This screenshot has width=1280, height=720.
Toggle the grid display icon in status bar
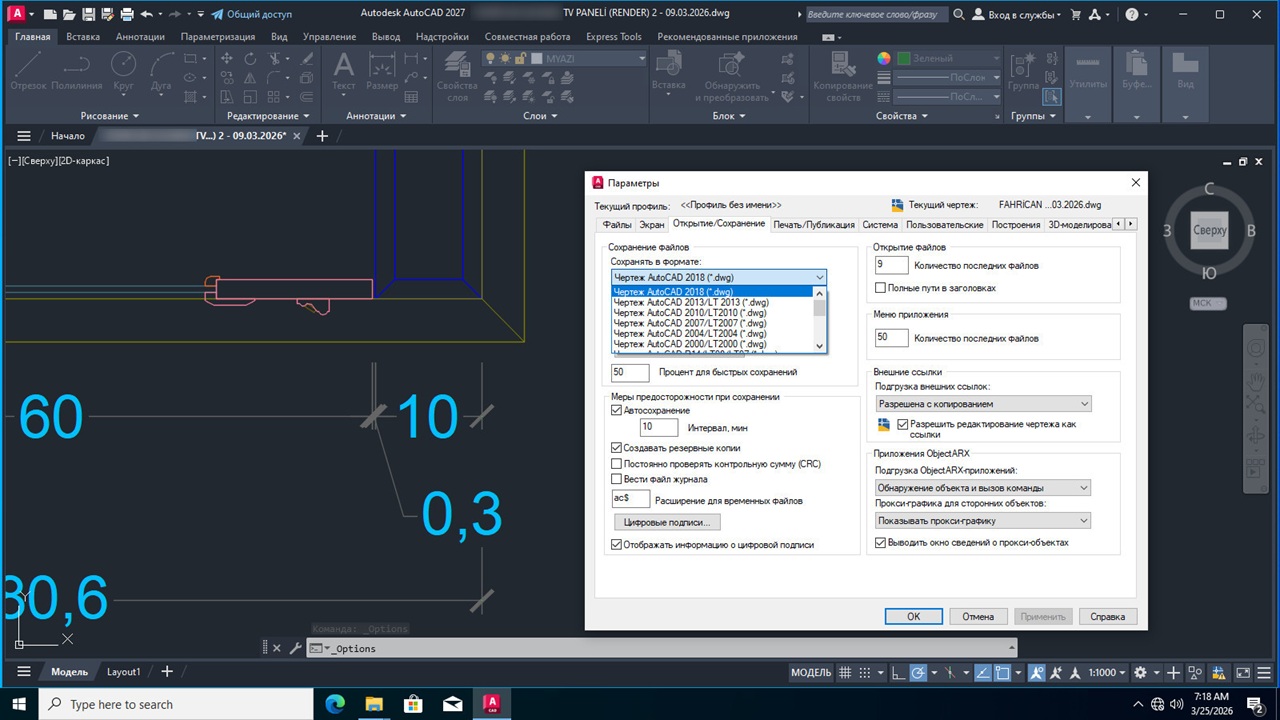point(845,673)
